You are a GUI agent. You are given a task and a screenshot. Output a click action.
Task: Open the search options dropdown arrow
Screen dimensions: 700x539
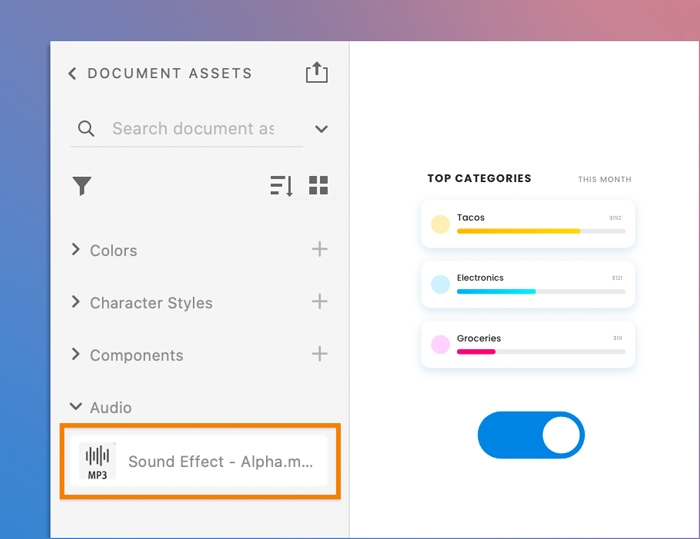[x=321, y=129]
